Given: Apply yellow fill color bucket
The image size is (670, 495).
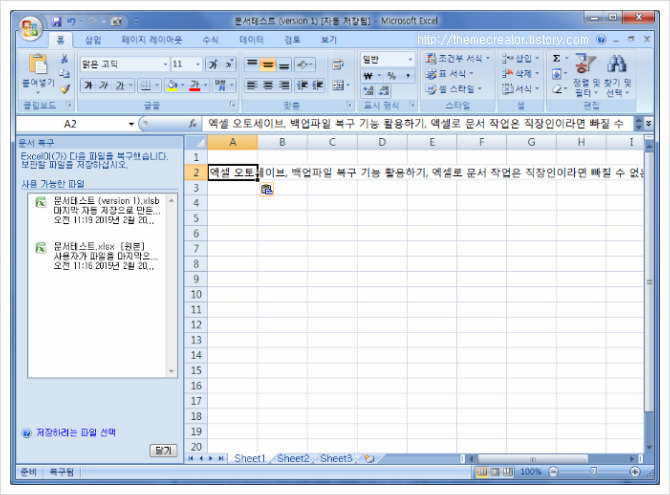Looking at the screenshot, I should (x=172, y=85).
